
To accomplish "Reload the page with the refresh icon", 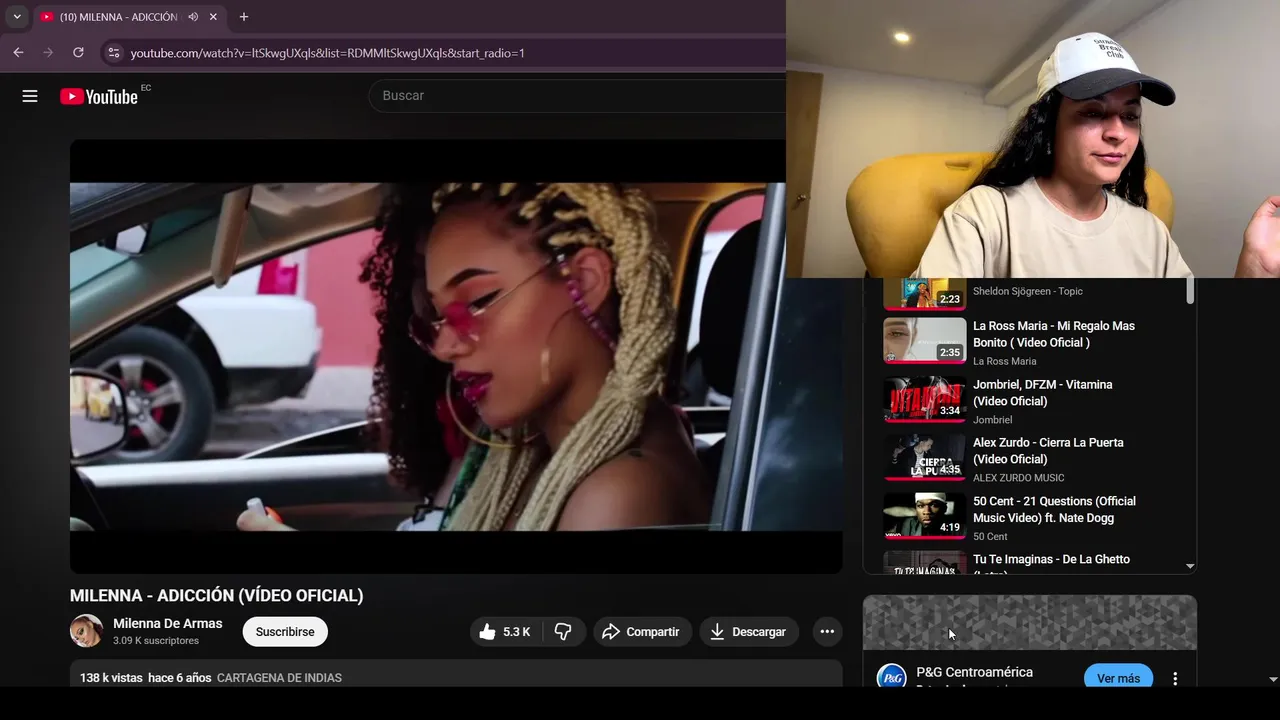I will pyautogui.click(x=78, y=52).
